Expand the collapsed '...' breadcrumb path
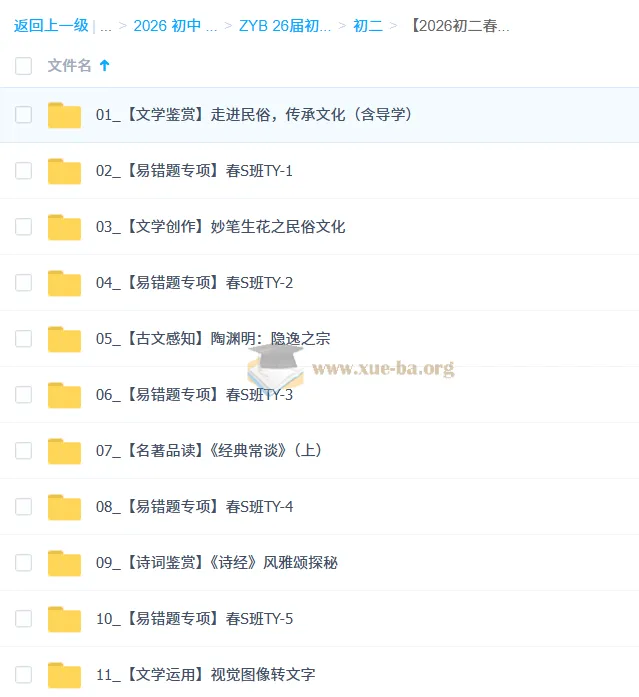 click(x=106, y=26)
